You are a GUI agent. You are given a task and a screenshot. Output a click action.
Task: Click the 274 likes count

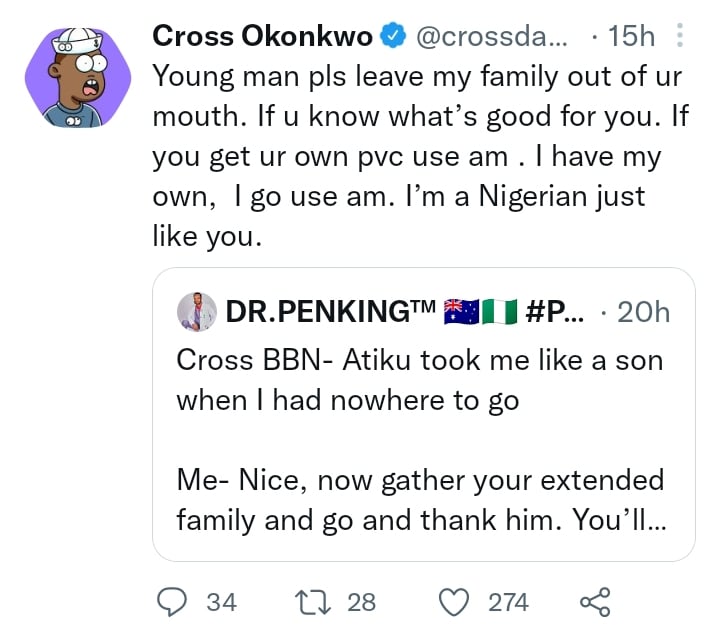tap(508, 601)
